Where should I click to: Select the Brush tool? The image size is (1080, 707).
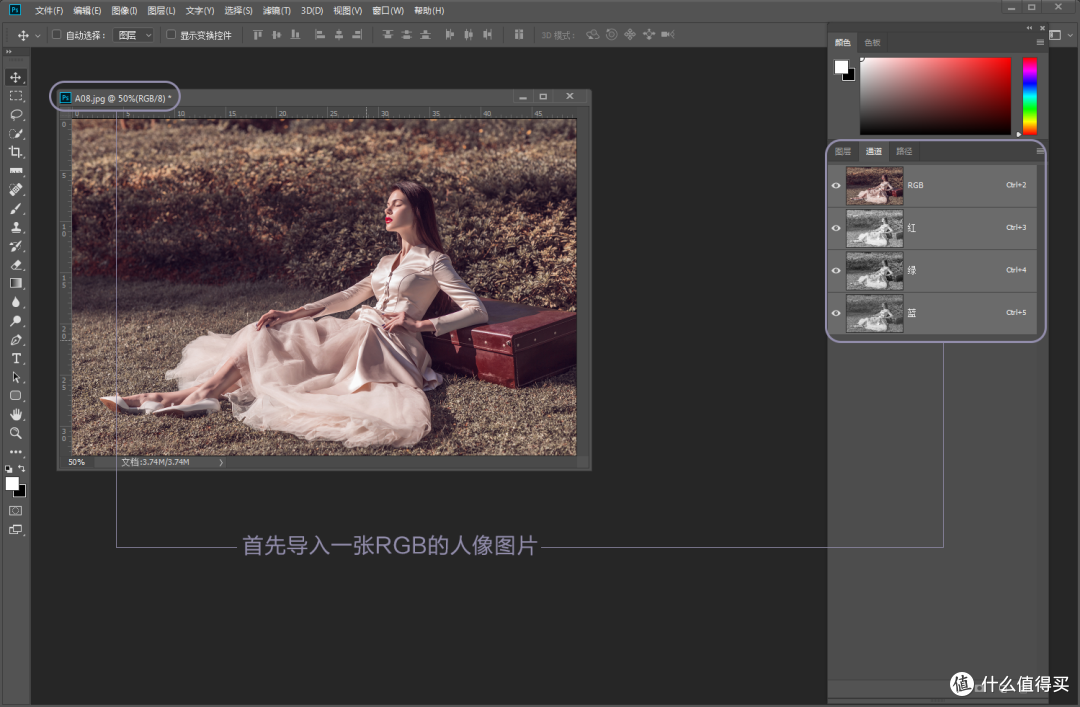pos(15,208)
